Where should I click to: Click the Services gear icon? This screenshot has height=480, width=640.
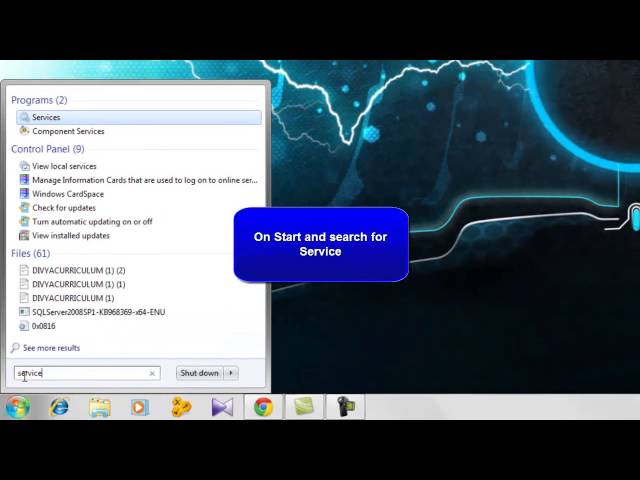[x=25, y=118]
